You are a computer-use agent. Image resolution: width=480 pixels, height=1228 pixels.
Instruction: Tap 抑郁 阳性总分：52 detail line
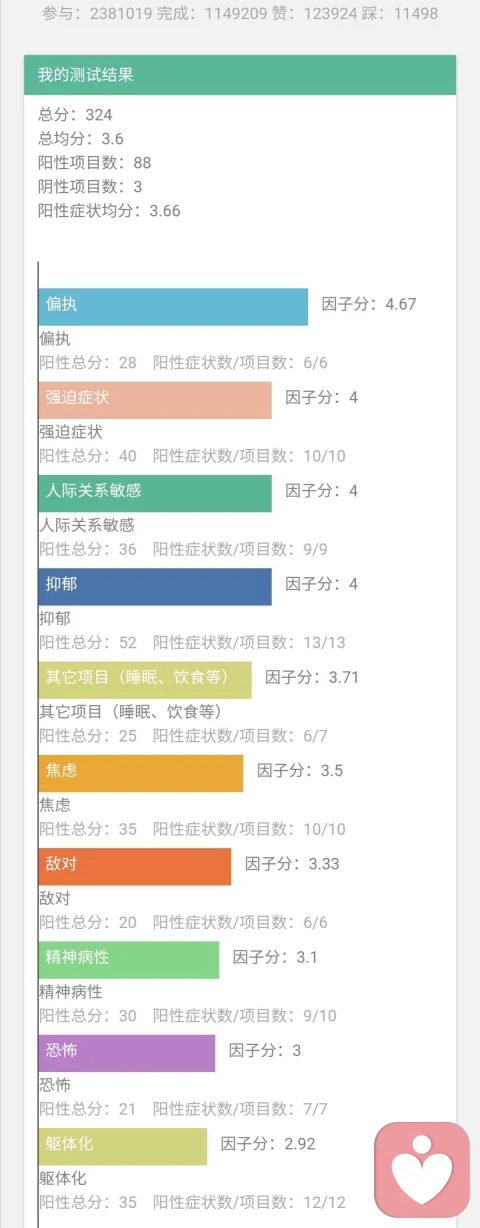point(192,642)
